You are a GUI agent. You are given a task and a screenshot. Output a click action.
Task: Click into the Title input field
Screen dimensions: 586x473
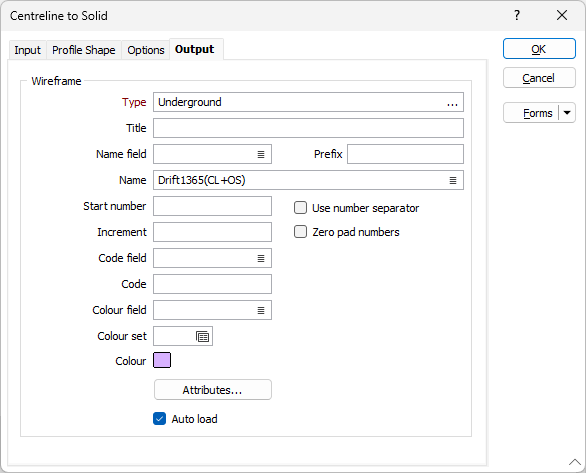(x=308, y=128)
